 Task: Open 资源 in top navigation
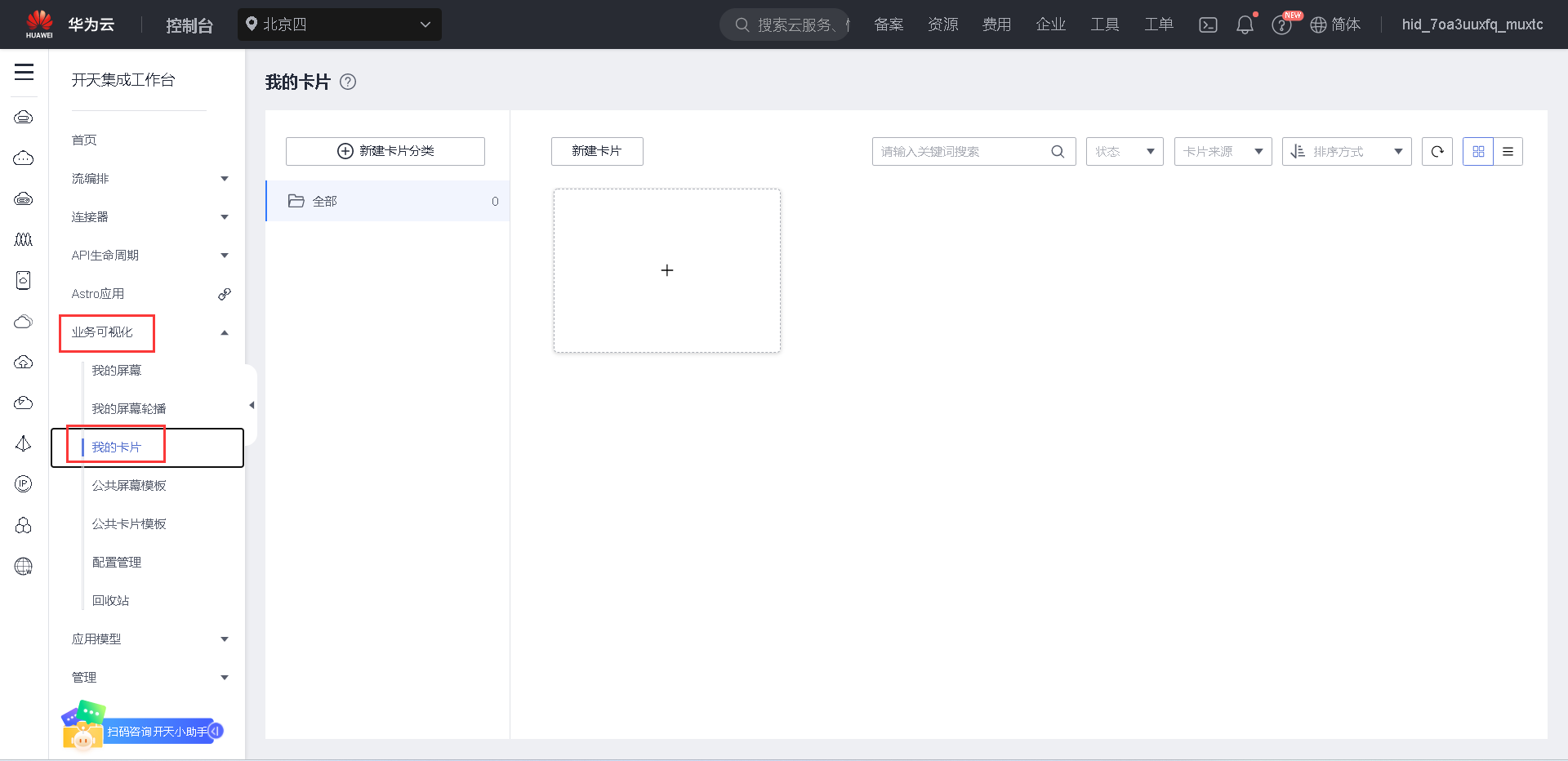[943, 24]
